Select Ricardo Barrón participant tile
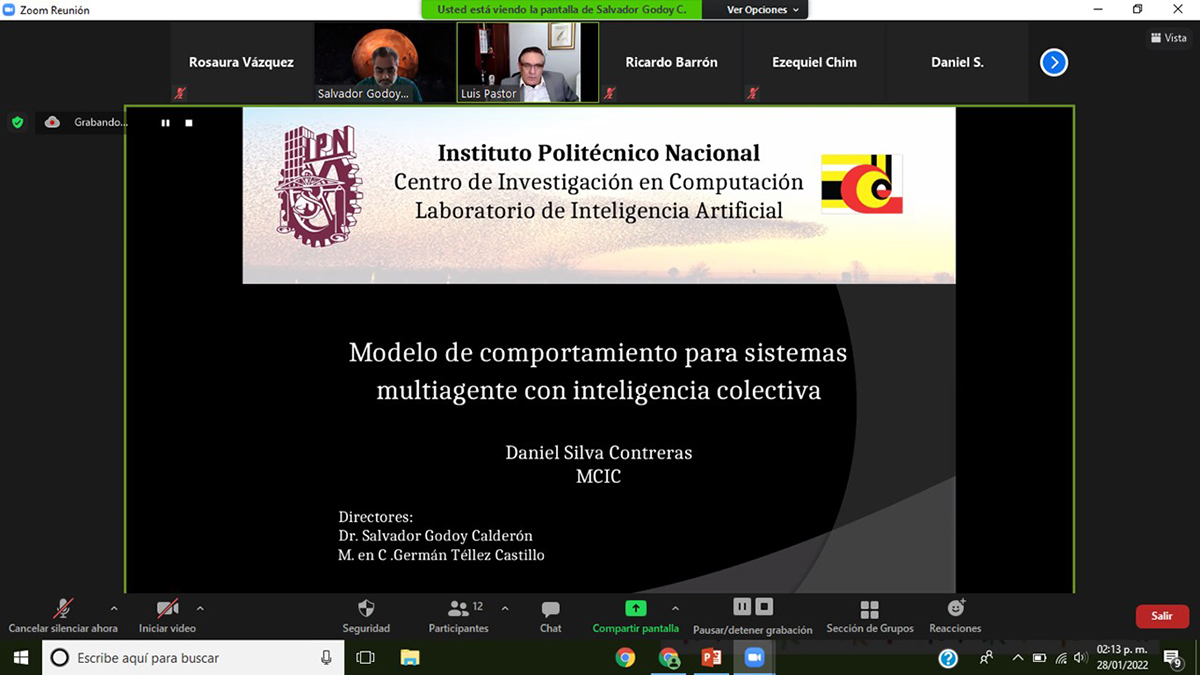 tap(671, 62)
